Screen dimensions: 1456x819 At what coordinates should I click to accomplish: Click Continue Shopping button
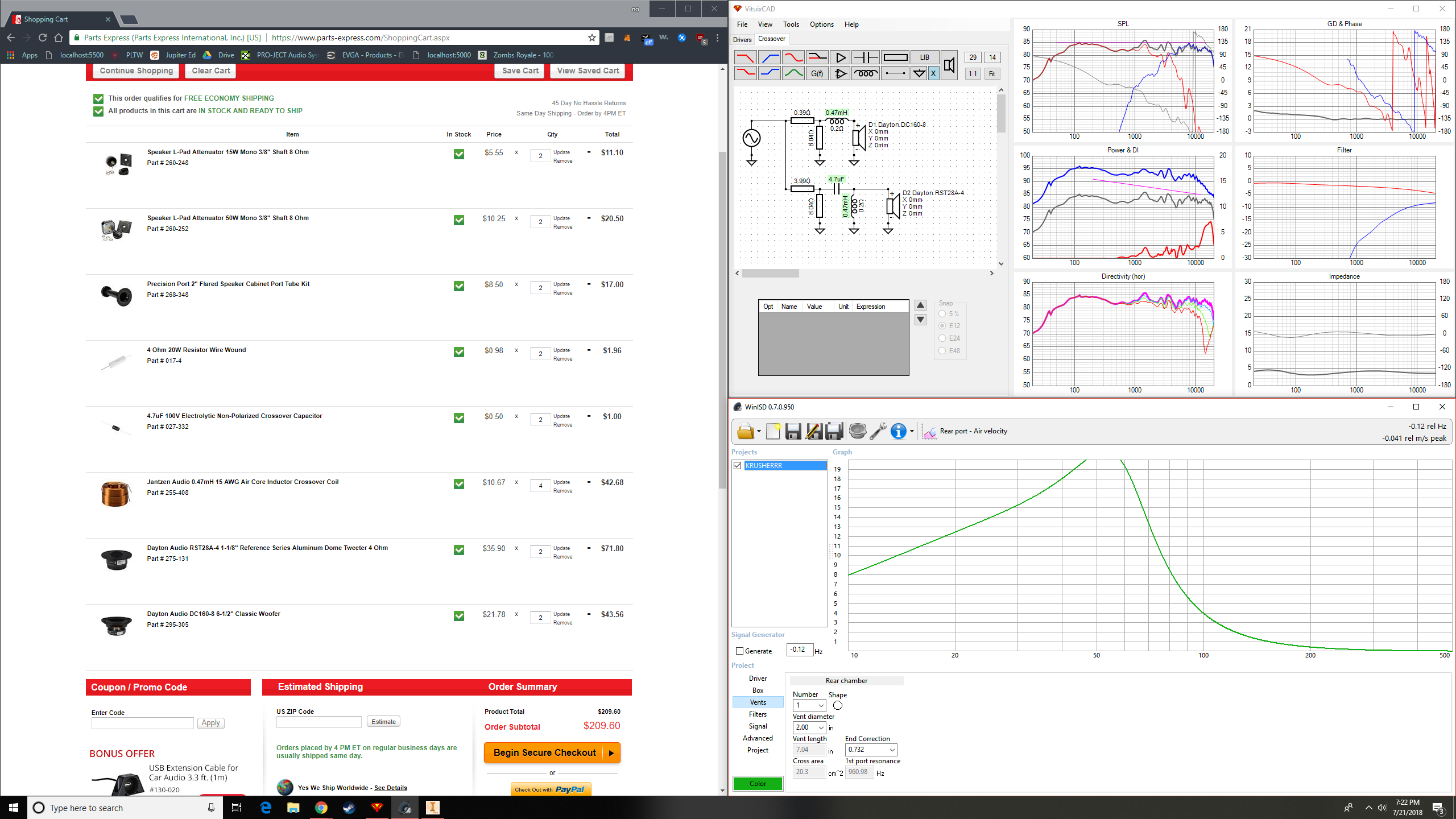point(136,71)
